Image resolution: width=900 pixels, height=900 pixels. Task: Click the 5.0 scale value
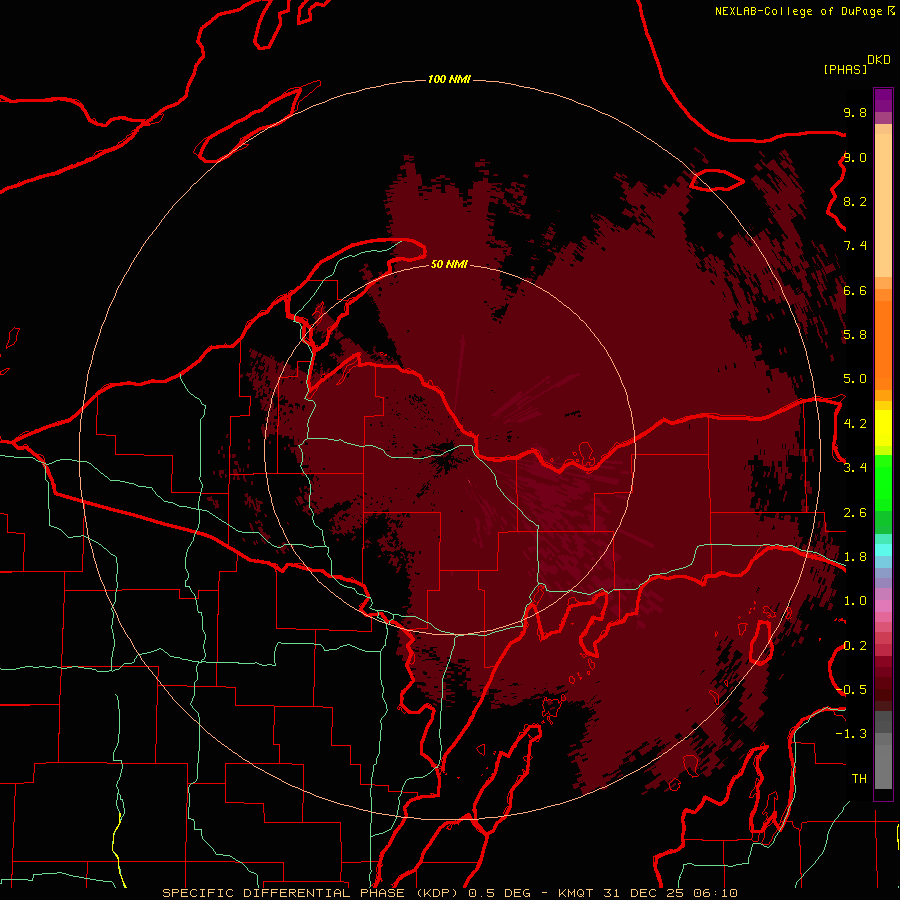855,379
